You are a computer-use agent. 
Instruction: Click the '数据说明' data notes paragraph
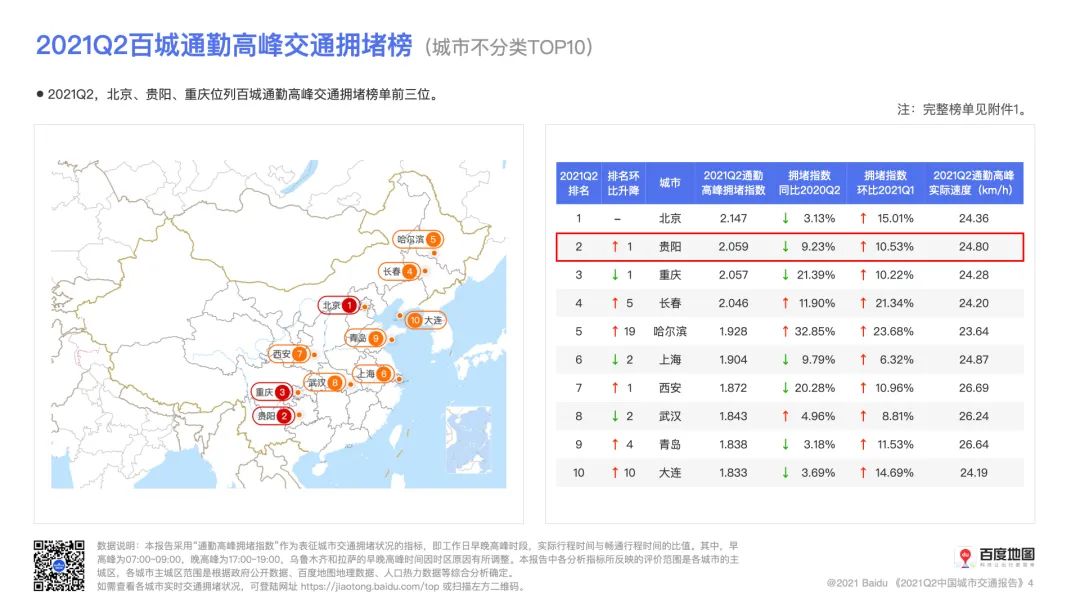(417, 566)
